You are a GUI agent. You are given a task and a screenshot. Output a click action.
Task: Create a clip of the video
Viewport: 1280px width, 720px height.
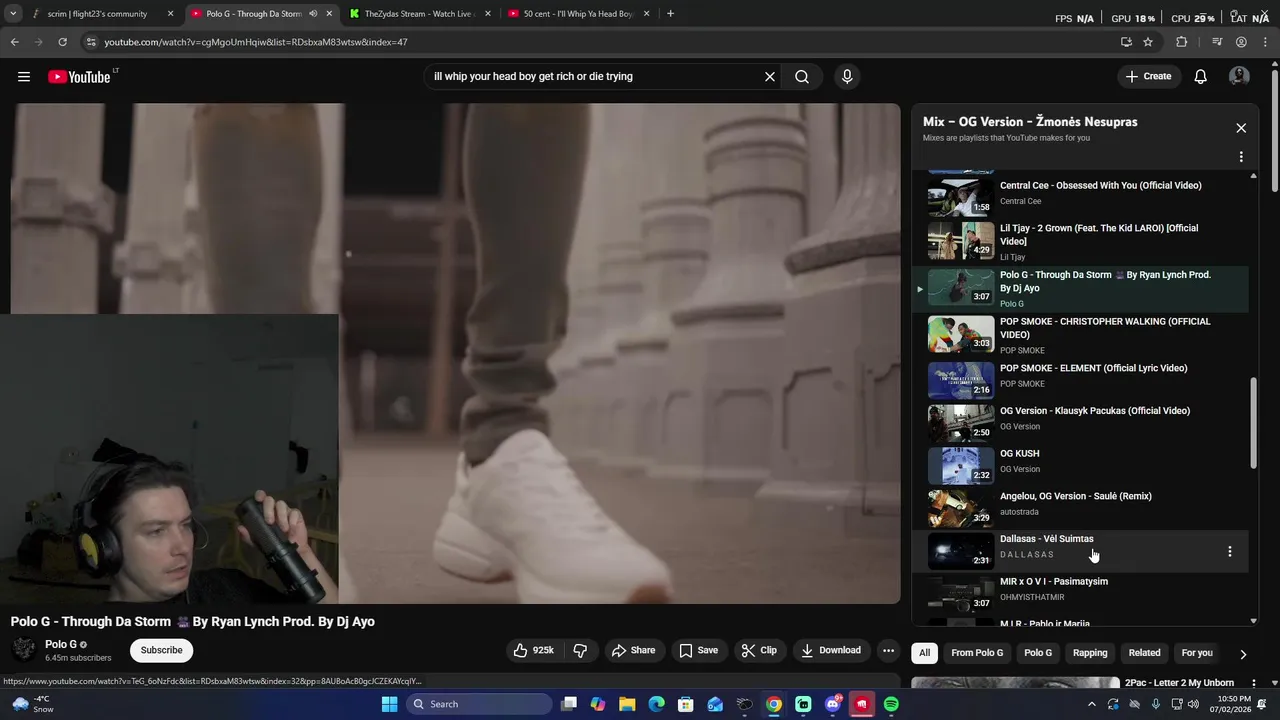pos(758,650)
